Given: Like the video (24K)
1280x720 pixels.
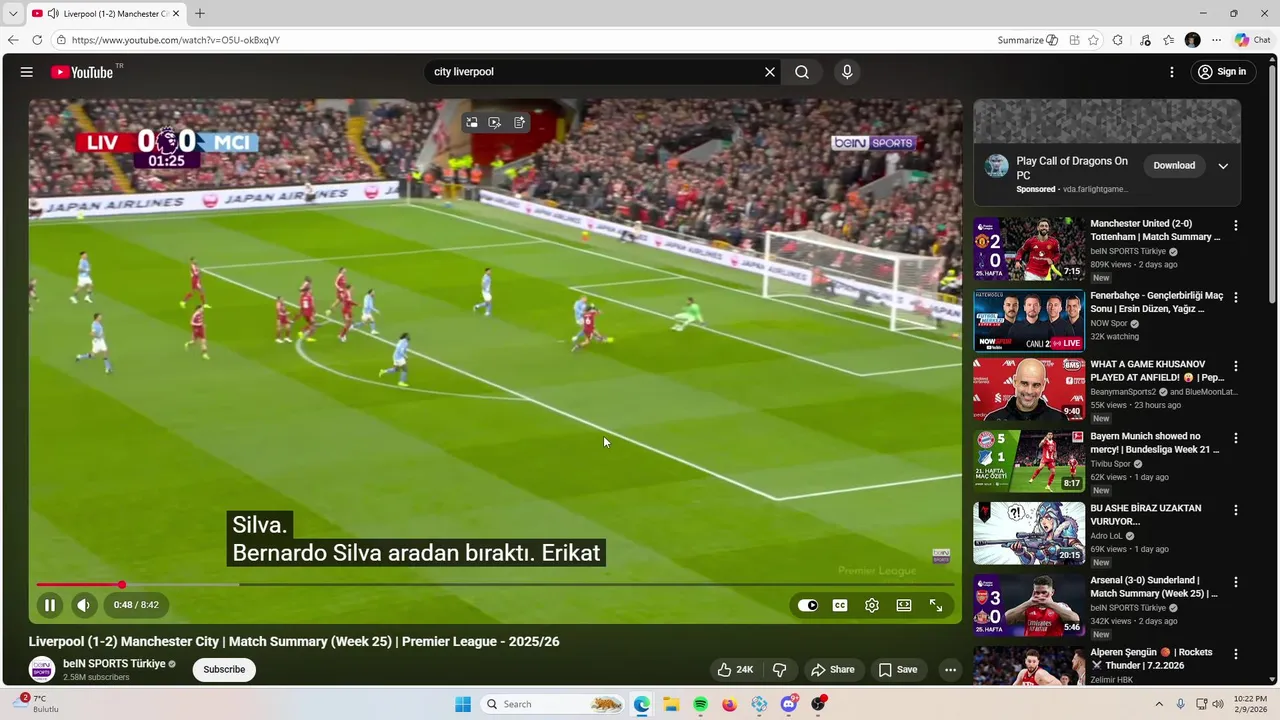Looking at the screenshot, I should (735, 670).
